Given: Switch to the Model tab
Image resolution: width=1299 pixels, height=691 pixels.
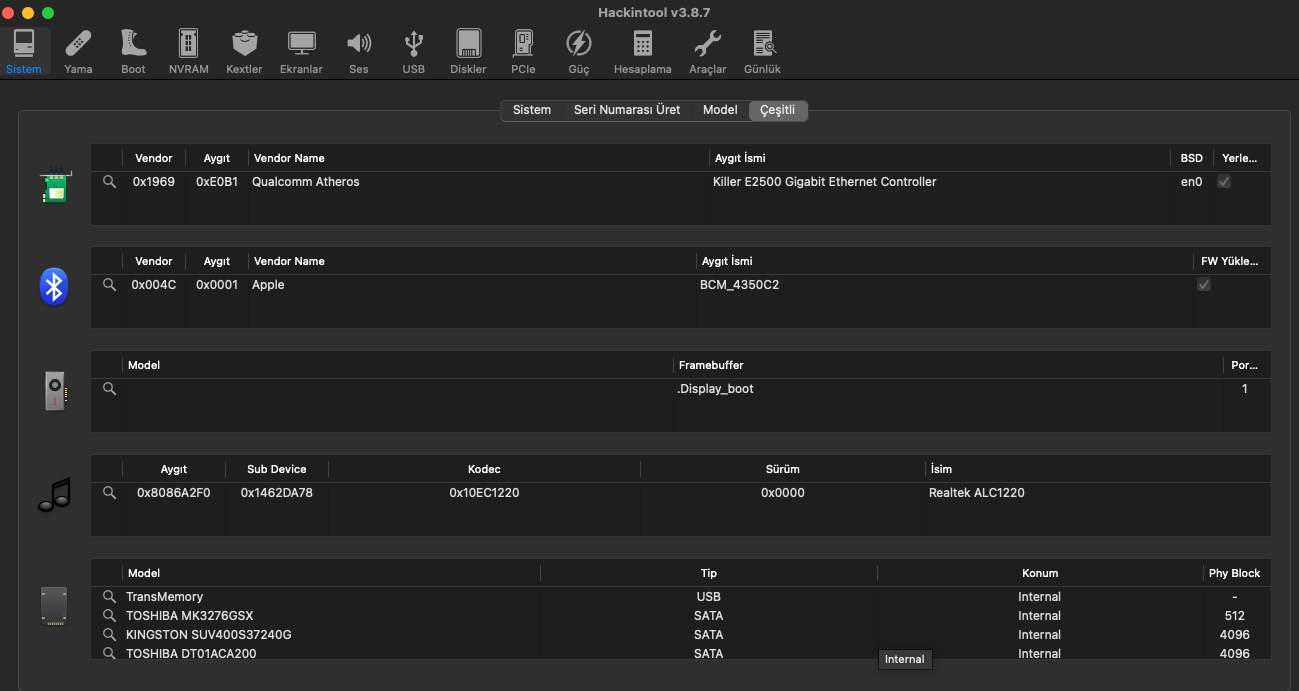Looking at the screenshot, I should coord(720,110).
